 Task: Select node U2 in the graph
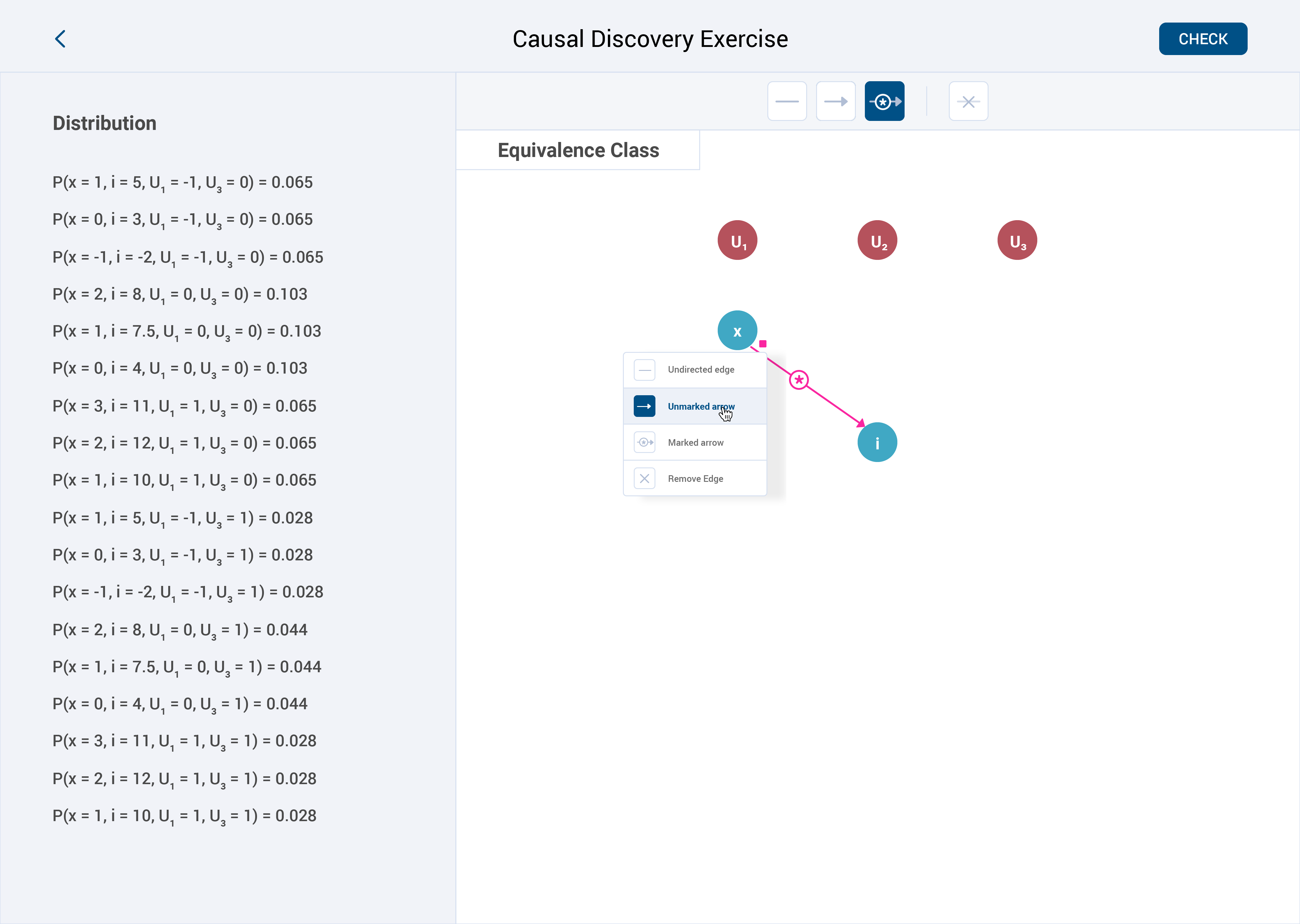(x=877, y=240)
